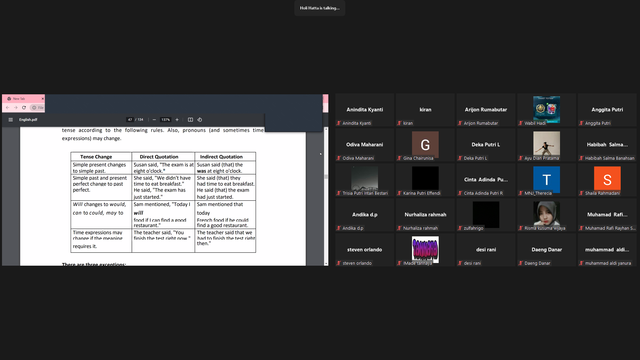The width and height of the screenshot is (640, 360).
Task: Select the kiran participant tile
Action: [425, 110]
